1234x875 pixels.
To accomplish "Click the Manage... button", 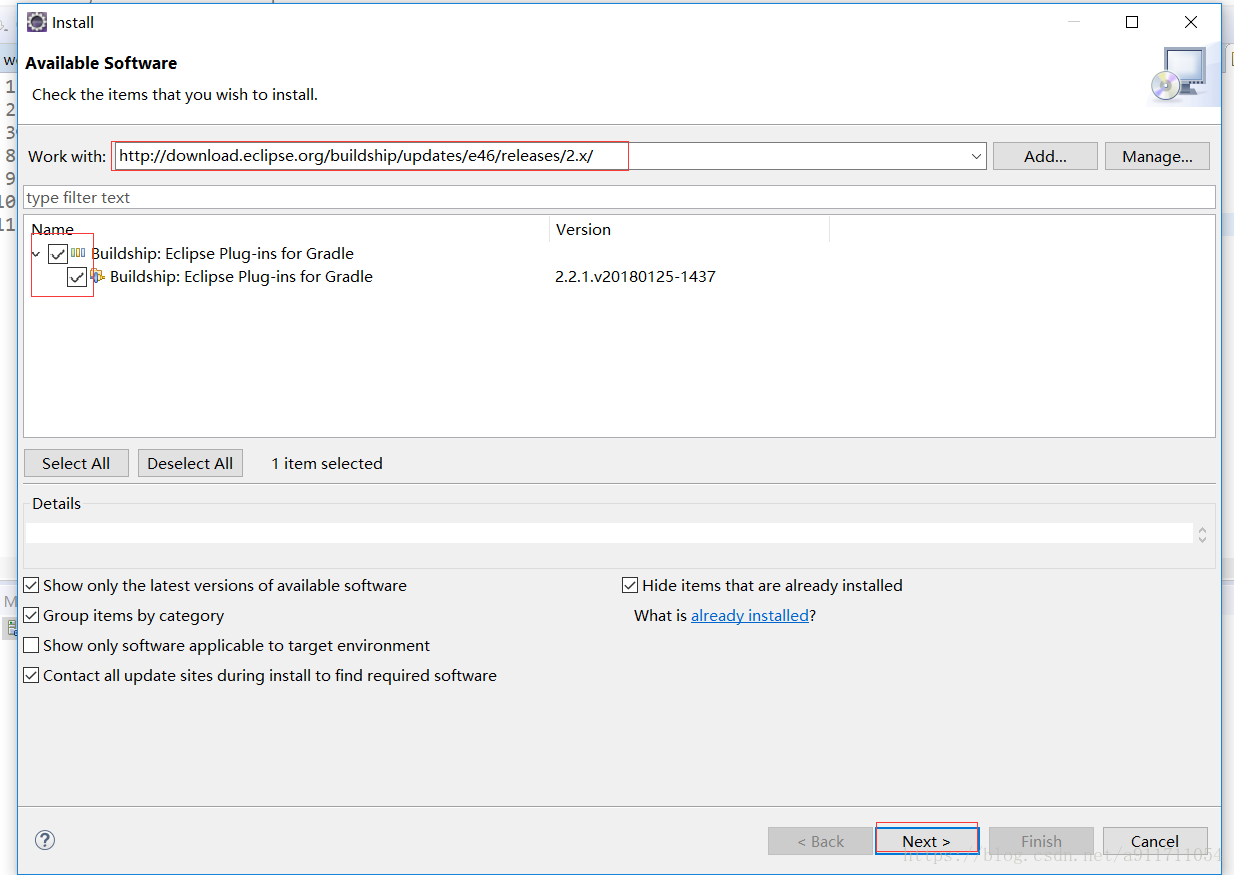I will point(1157,156).
